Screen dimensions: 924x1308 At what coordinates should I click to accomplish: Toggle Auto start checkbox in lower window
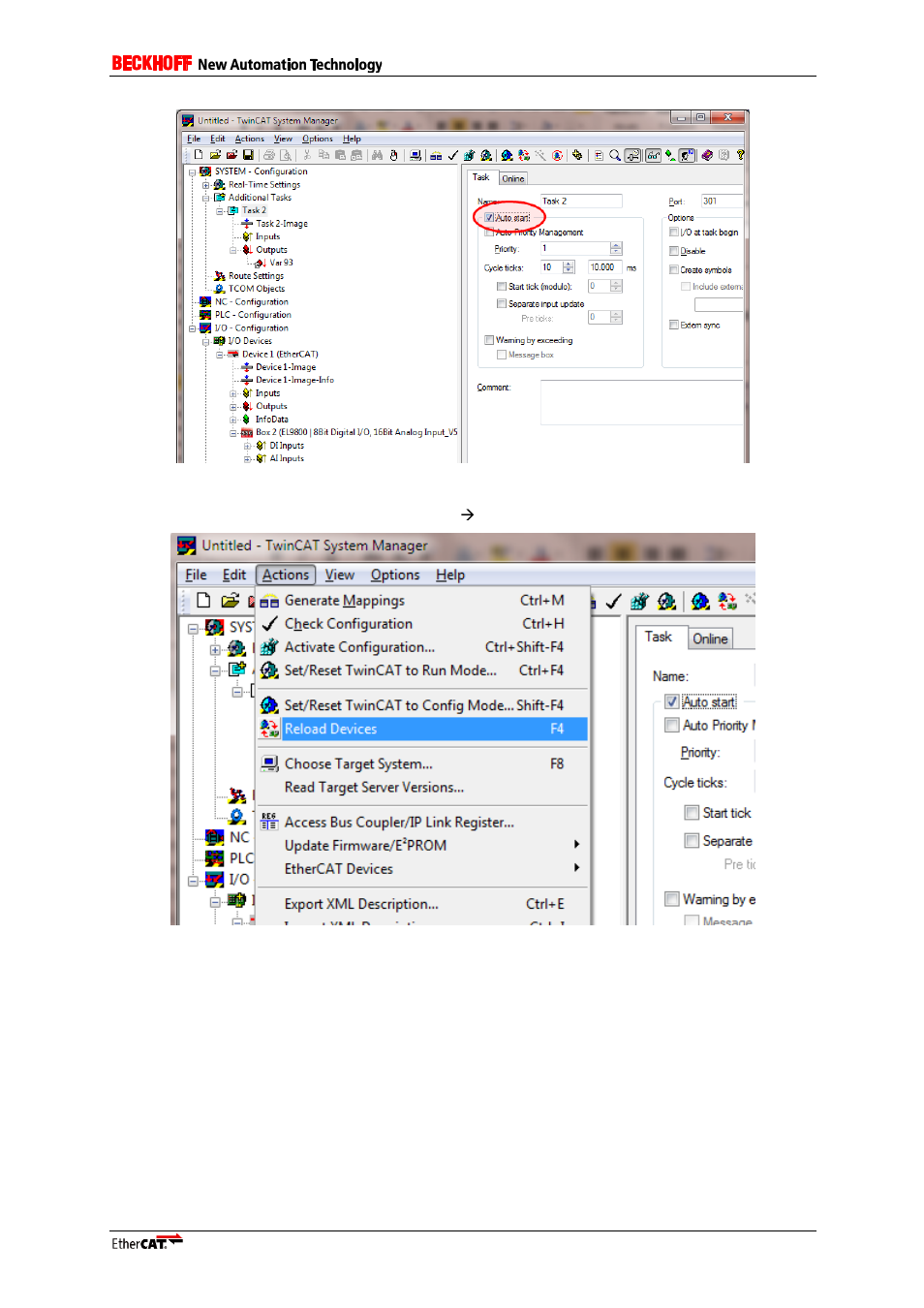point(671,701)
